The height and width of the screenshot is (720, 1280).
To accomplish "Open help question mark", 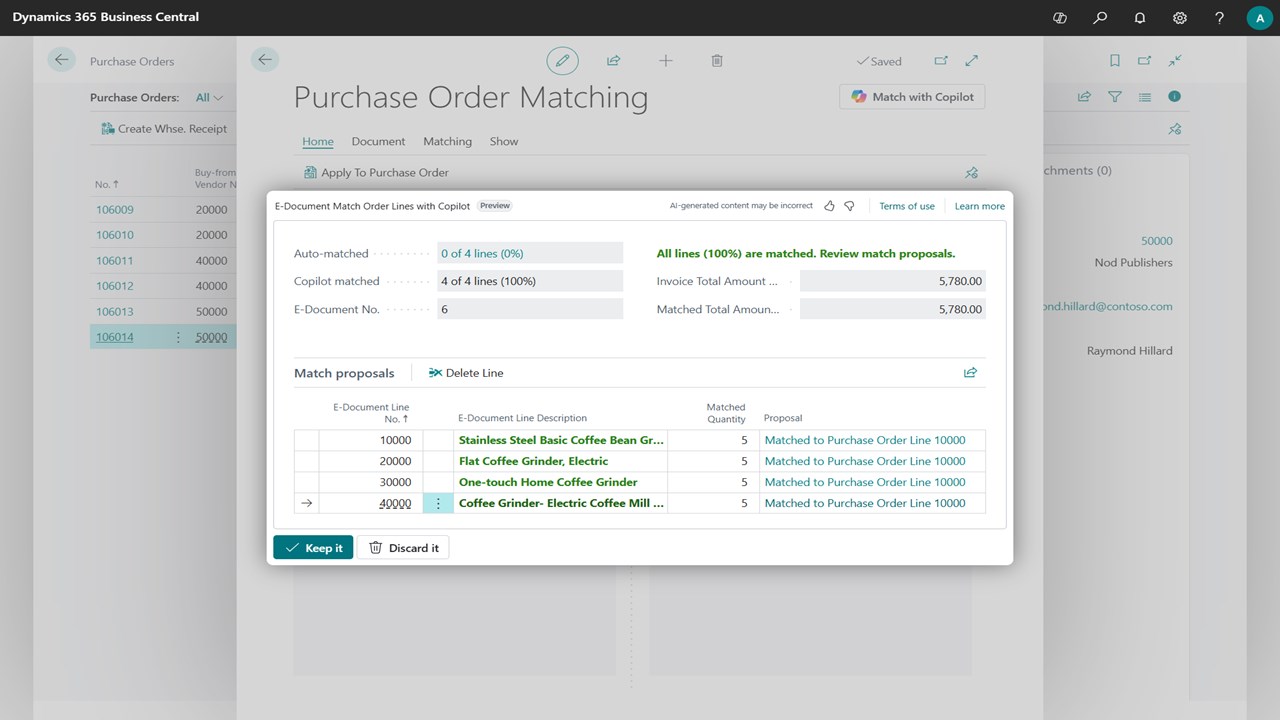I will 1219,18.
